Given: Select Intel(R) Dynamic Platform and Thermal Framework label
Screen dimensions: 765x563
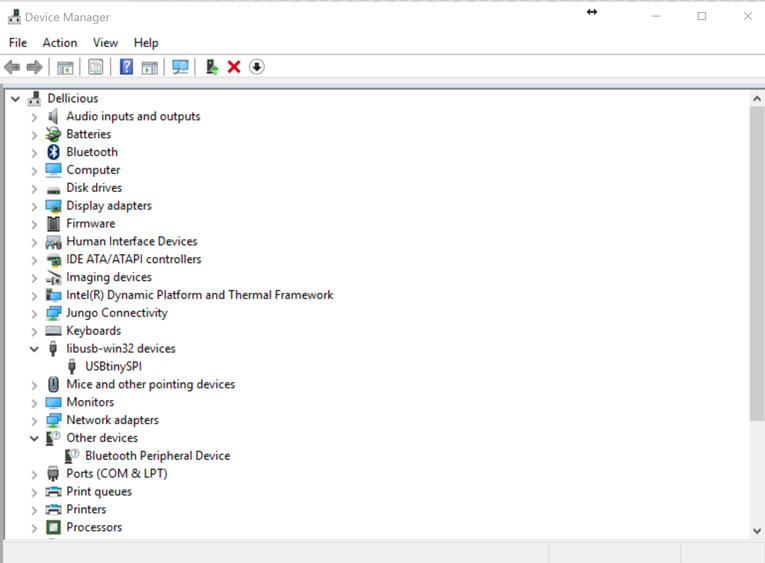Looking at the screenshot, I should click(200, 295).
